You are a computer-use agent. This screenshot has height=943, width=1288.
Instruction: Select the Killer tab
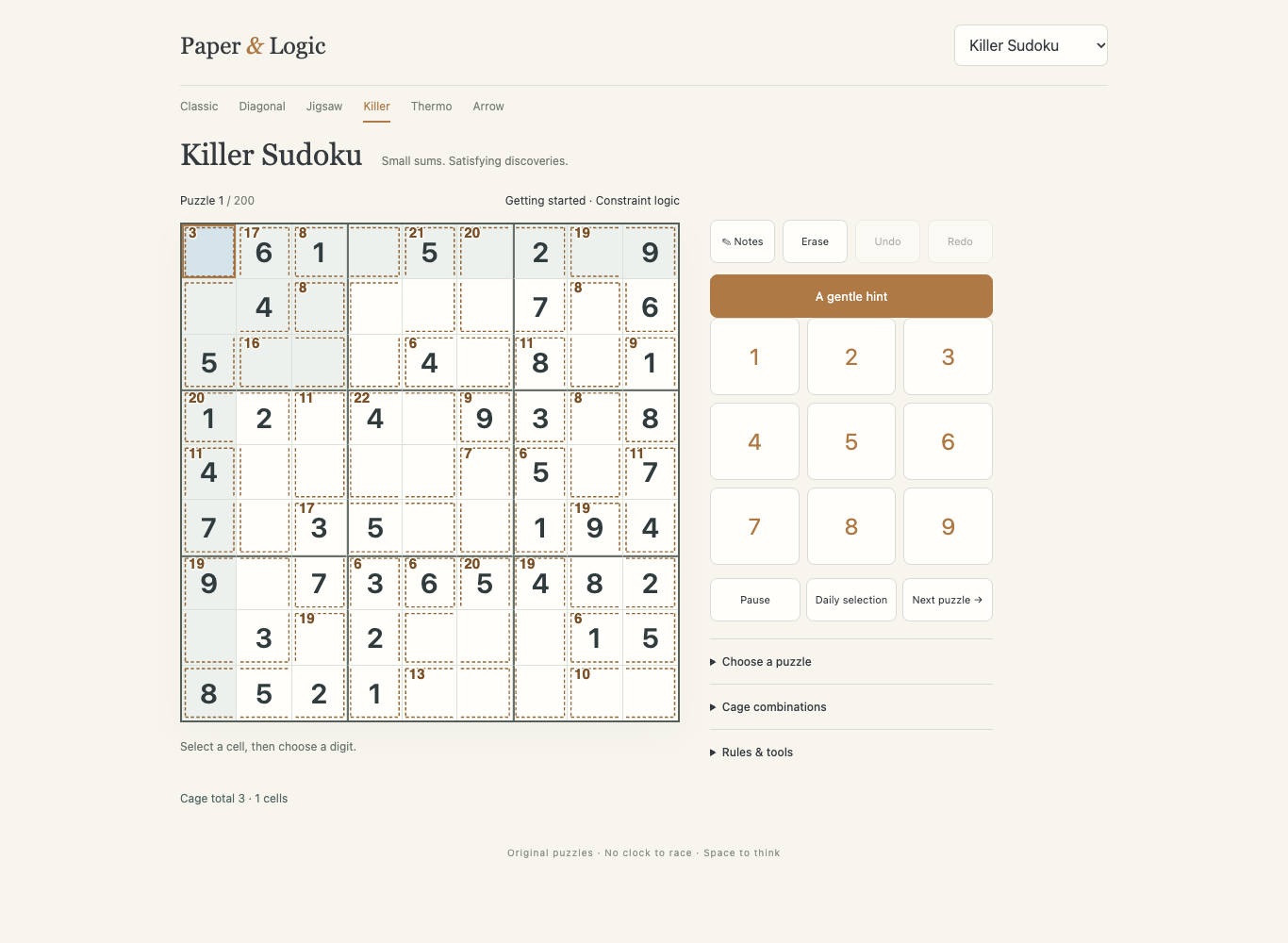coord(377,107)
